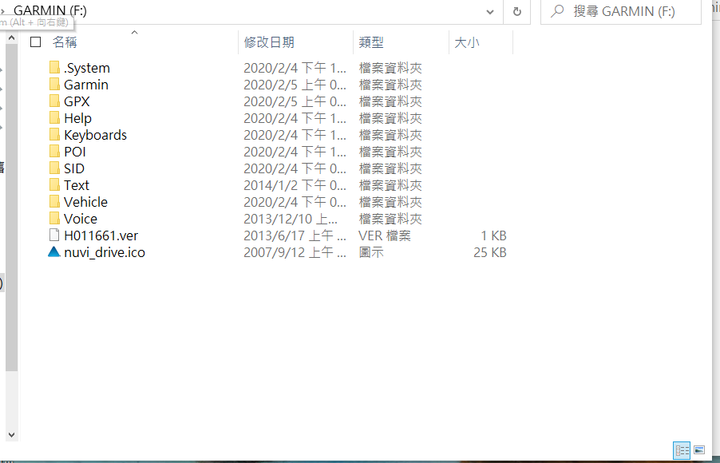Click the SID folder icon
This screenshot has width=720, height=463.
pyautogui.click(x=54, y=168)
